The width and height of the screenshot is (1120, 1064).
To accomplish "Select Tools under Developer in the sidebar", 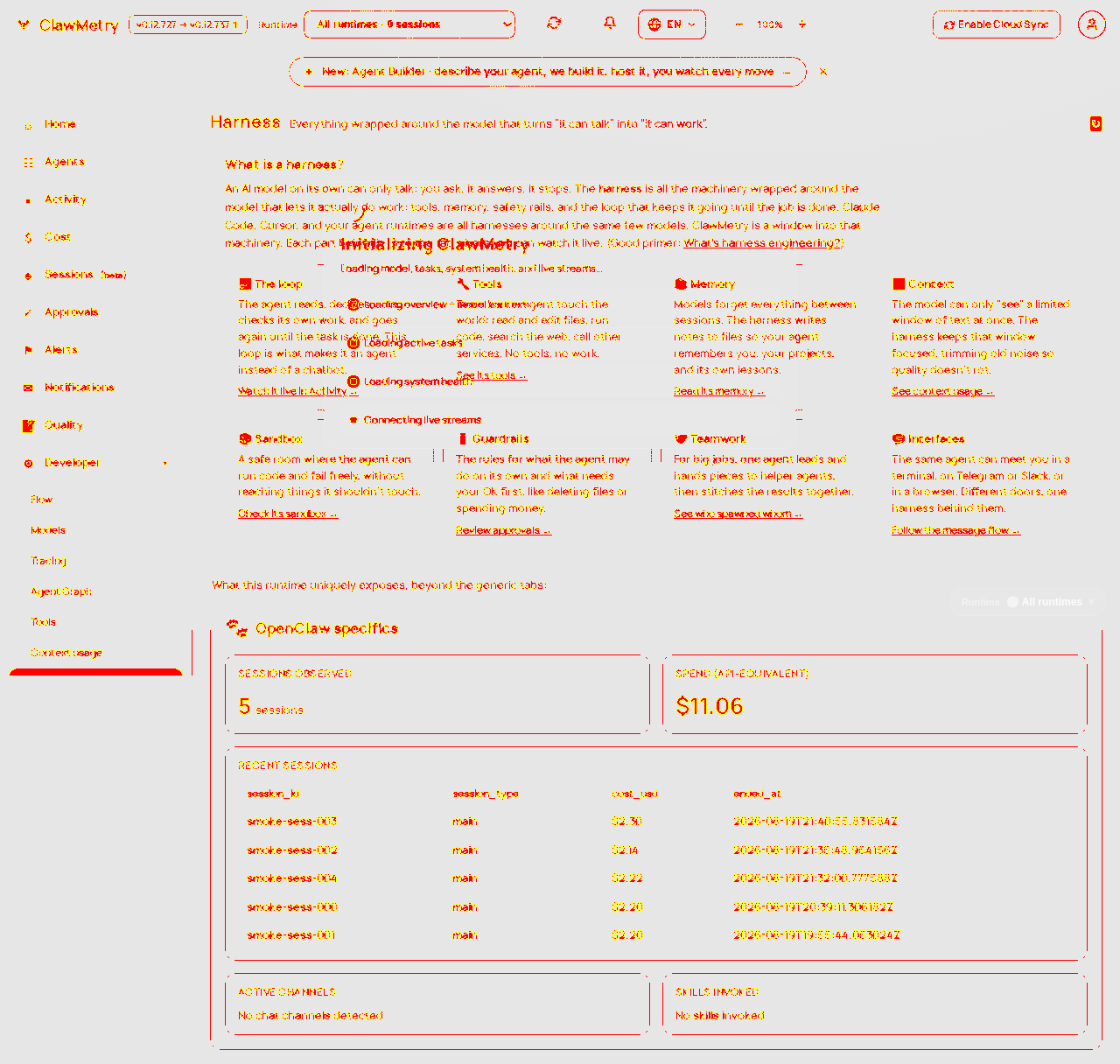I will (x=44, y=622).
